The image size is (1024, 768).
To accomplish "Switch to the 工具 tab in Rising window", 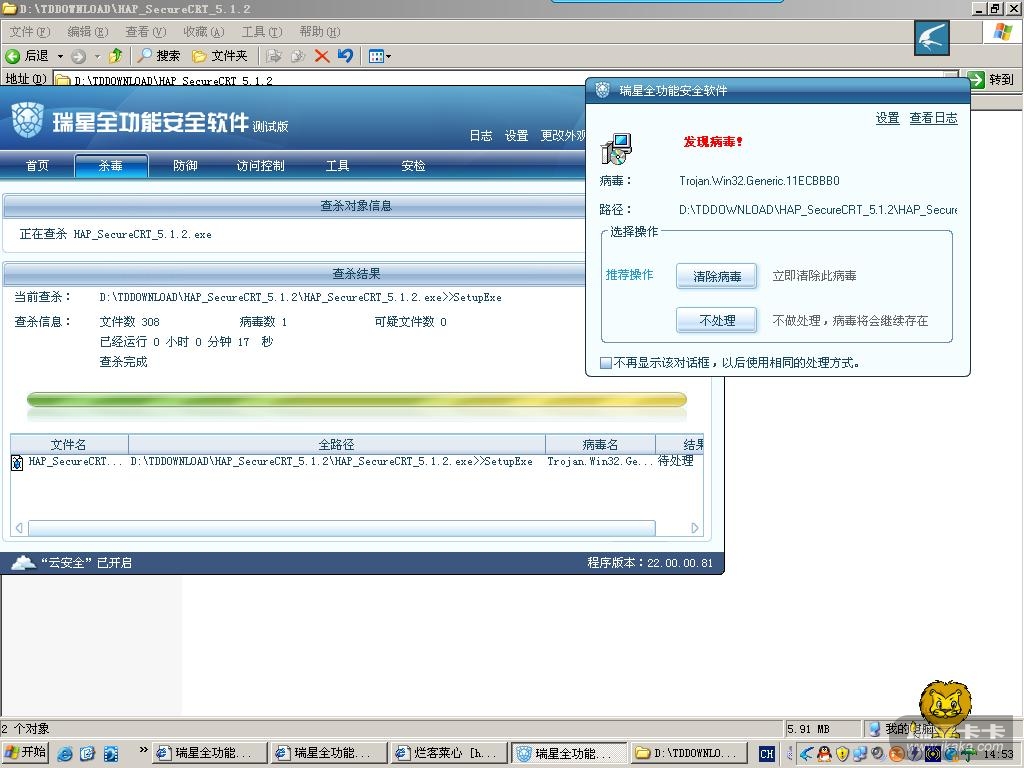I will coord(338,165).
